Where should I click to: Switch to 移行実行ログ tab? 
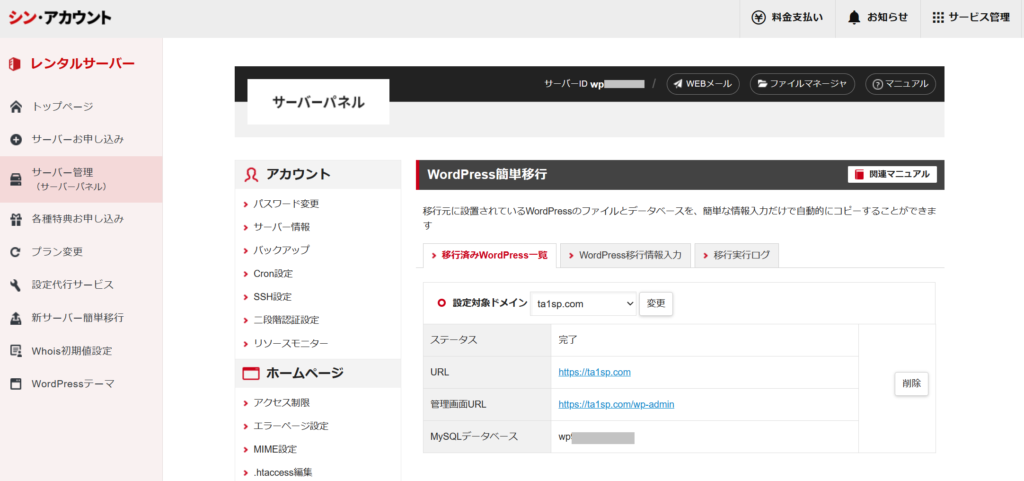(x=736, y=255)
